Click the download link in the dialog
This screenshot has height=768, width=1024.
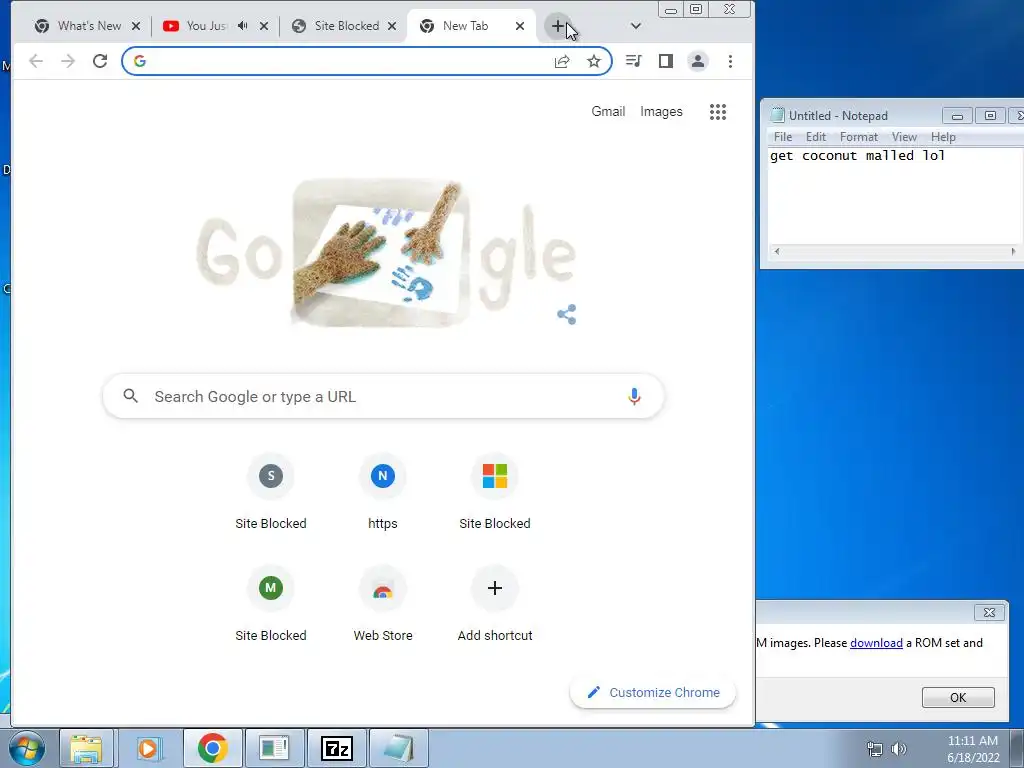click(876, 643)
